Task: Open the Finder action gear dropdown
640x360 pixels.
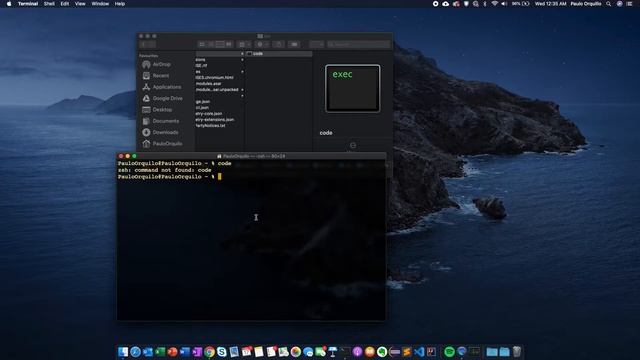Action: [x=262, y=44]
